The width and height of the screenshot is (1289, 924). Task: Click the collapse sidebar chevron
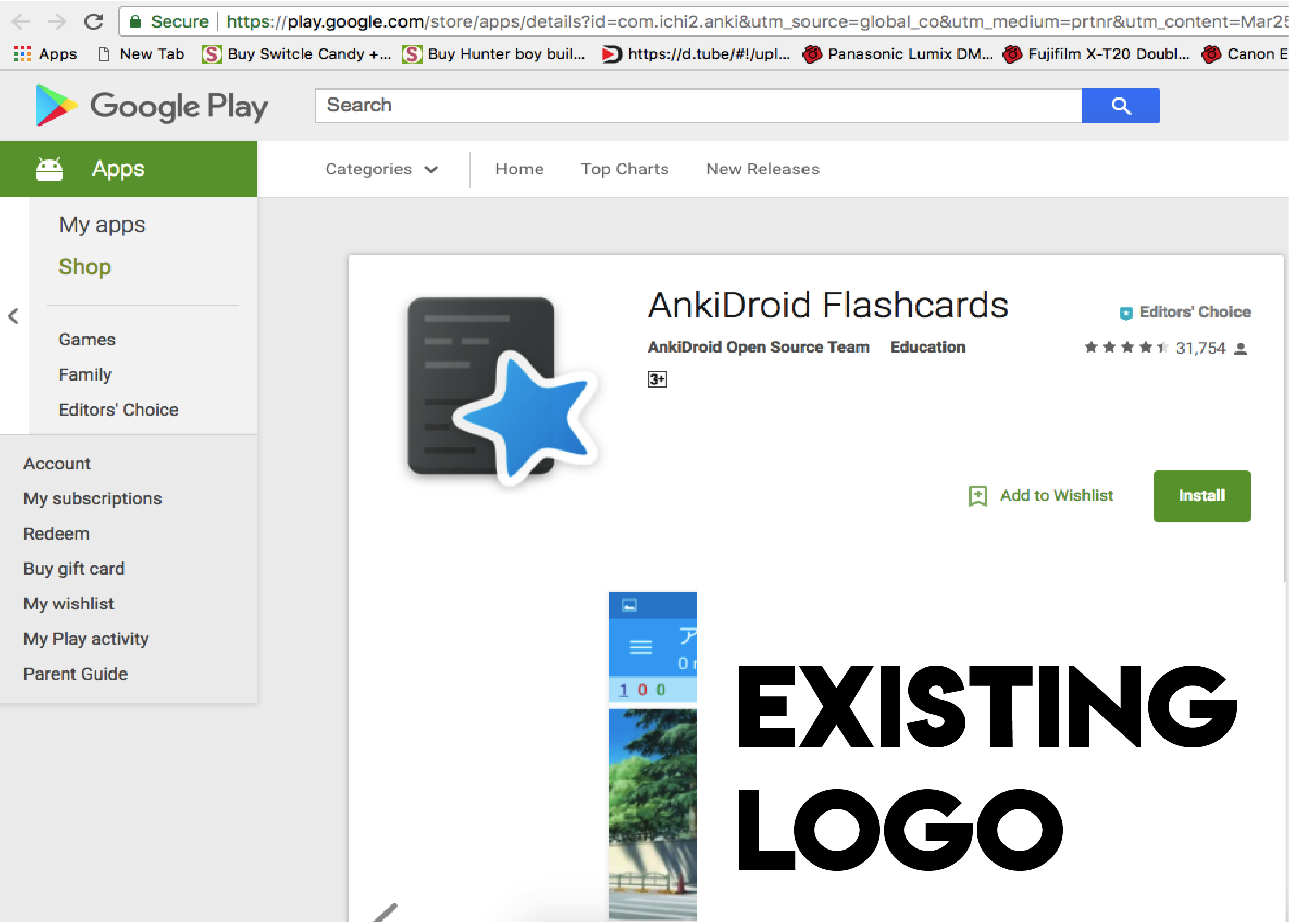pyautogui.click(x=13, y=316)
